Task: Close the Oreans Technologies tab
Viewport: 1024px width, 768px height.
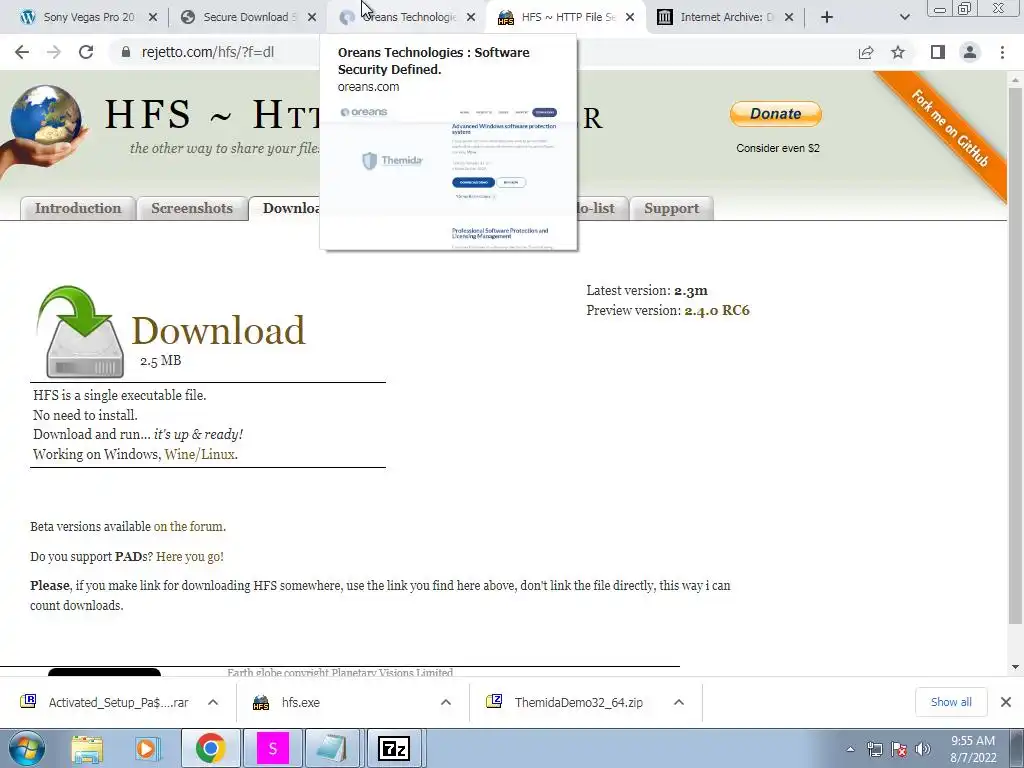Action: click(471, 17)
